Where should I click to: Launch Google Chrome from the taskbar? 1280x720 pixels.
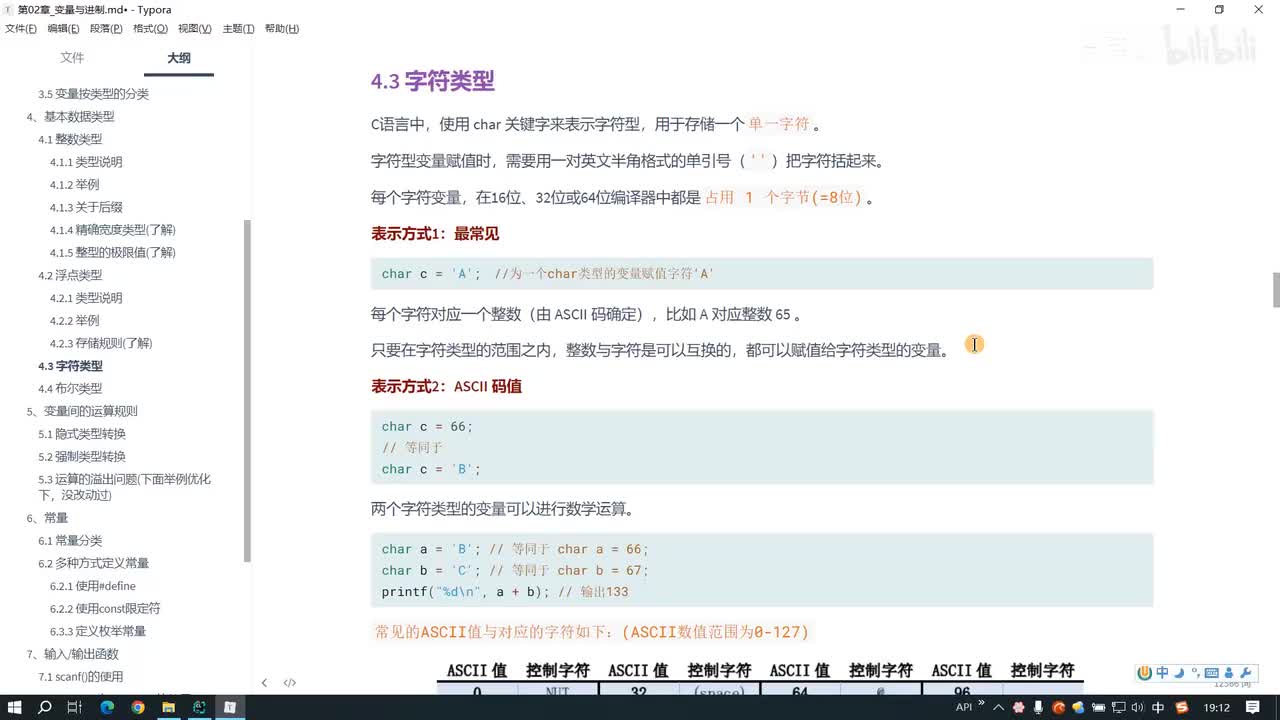(x=138, y=707)
